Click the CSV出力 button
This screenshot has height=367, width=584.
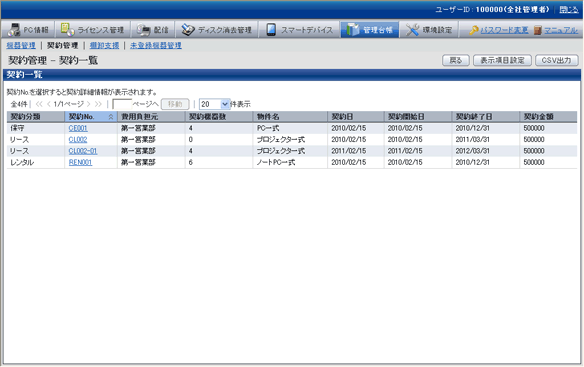[x=556, y=60]
